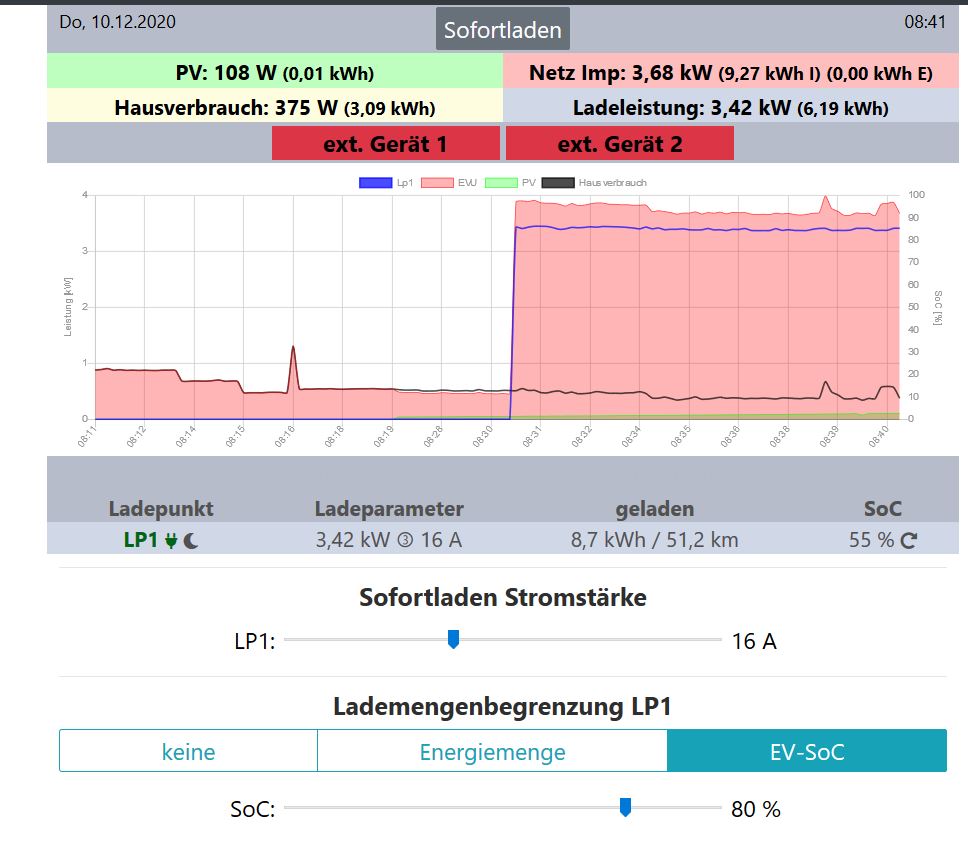This screenshot has height=847, width=968.
Task: Click the 'SoC' column header
Action: tap(883, 509)
